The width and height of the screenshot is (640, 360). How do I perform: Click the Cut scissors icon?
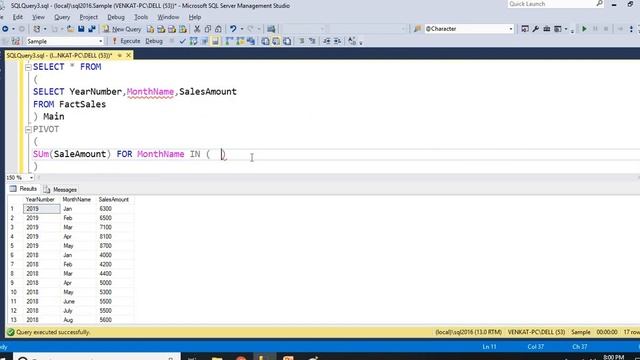[x=197, y=29]
